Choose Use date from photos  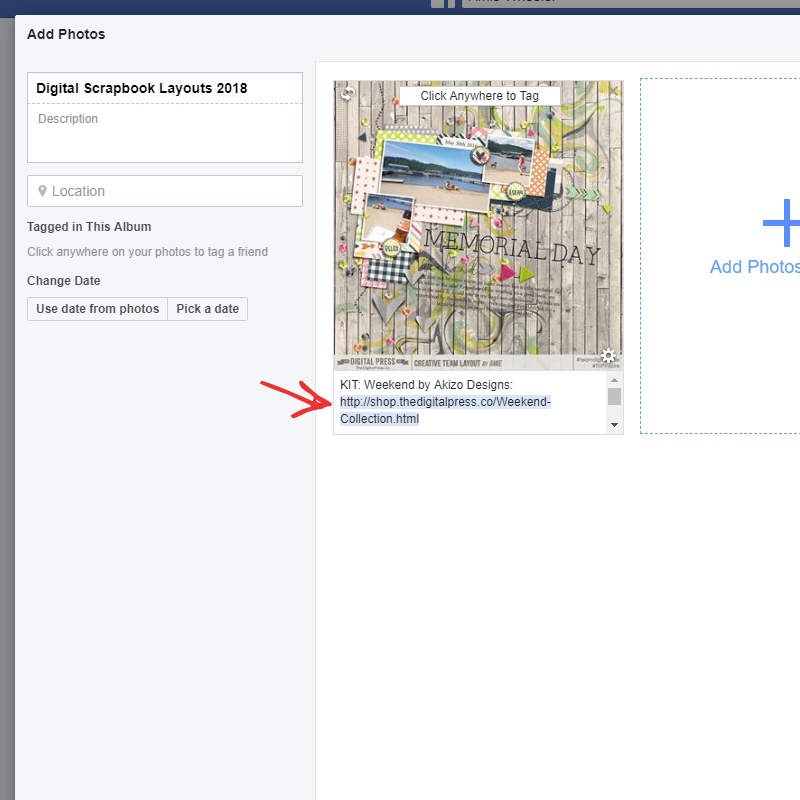(97, 309)
